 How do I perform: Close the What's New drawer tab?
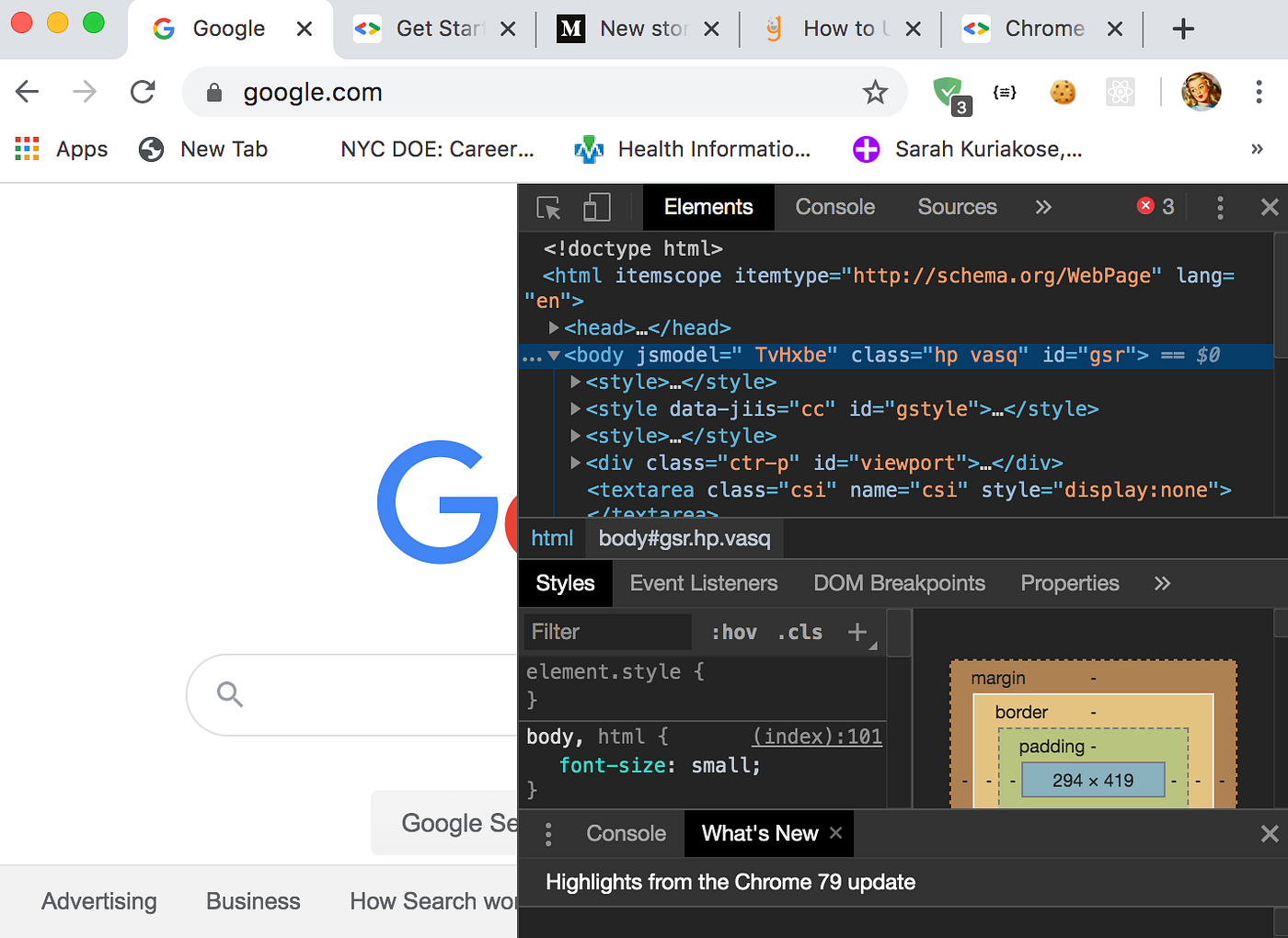[835, 832]
